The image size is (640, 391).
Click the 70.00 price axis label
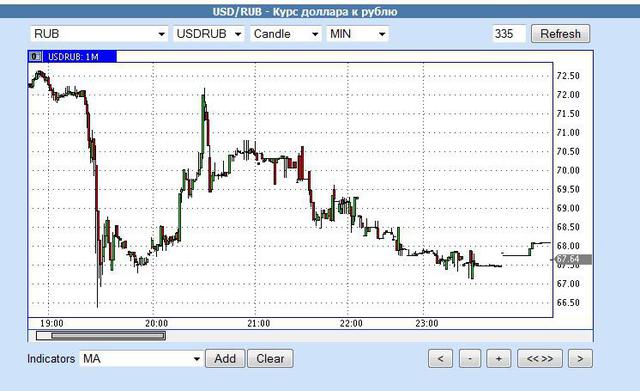point(568,170)
